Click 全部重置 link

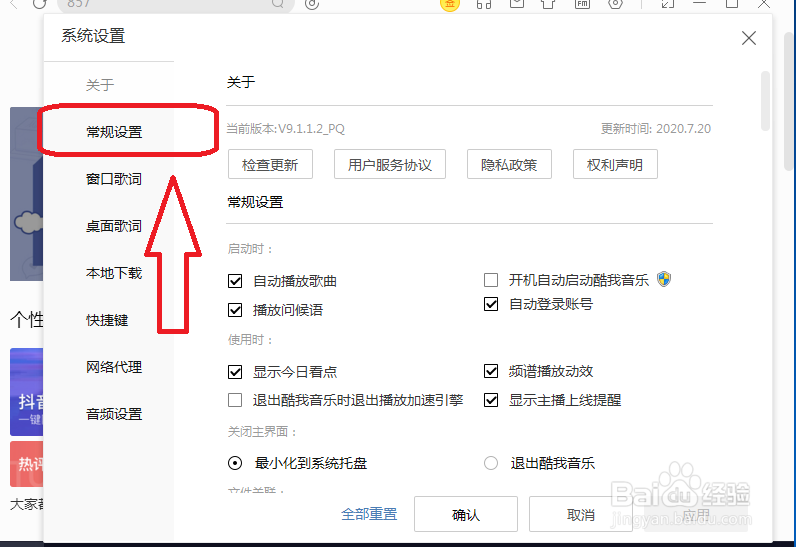pyautogui.click(x=369, y=514)
